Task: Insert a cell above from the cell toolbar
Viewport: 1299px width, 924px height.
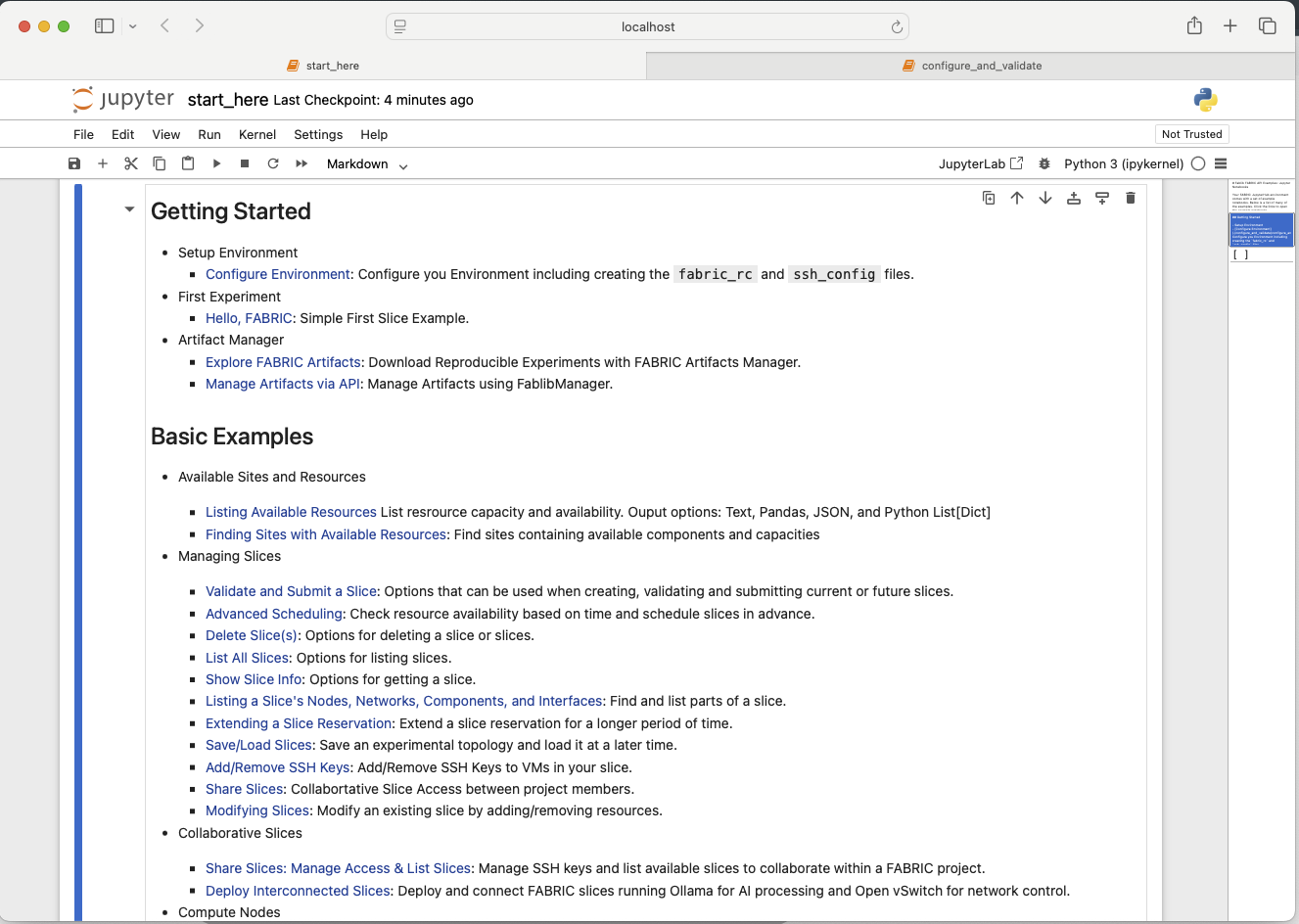Action: point(1074,198)
